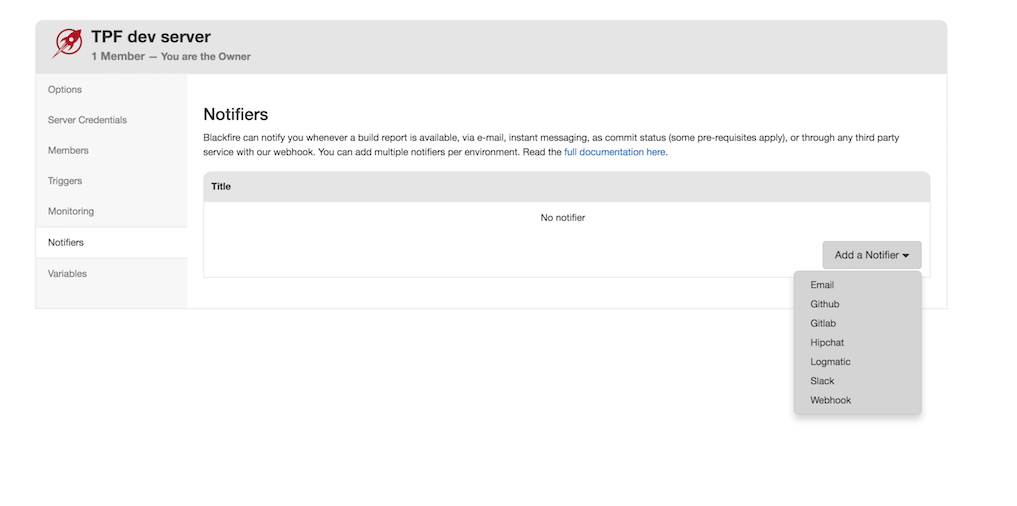Click the TPF dev server heading
This screenshot has height=506, width=1017.
pos(151,37)
